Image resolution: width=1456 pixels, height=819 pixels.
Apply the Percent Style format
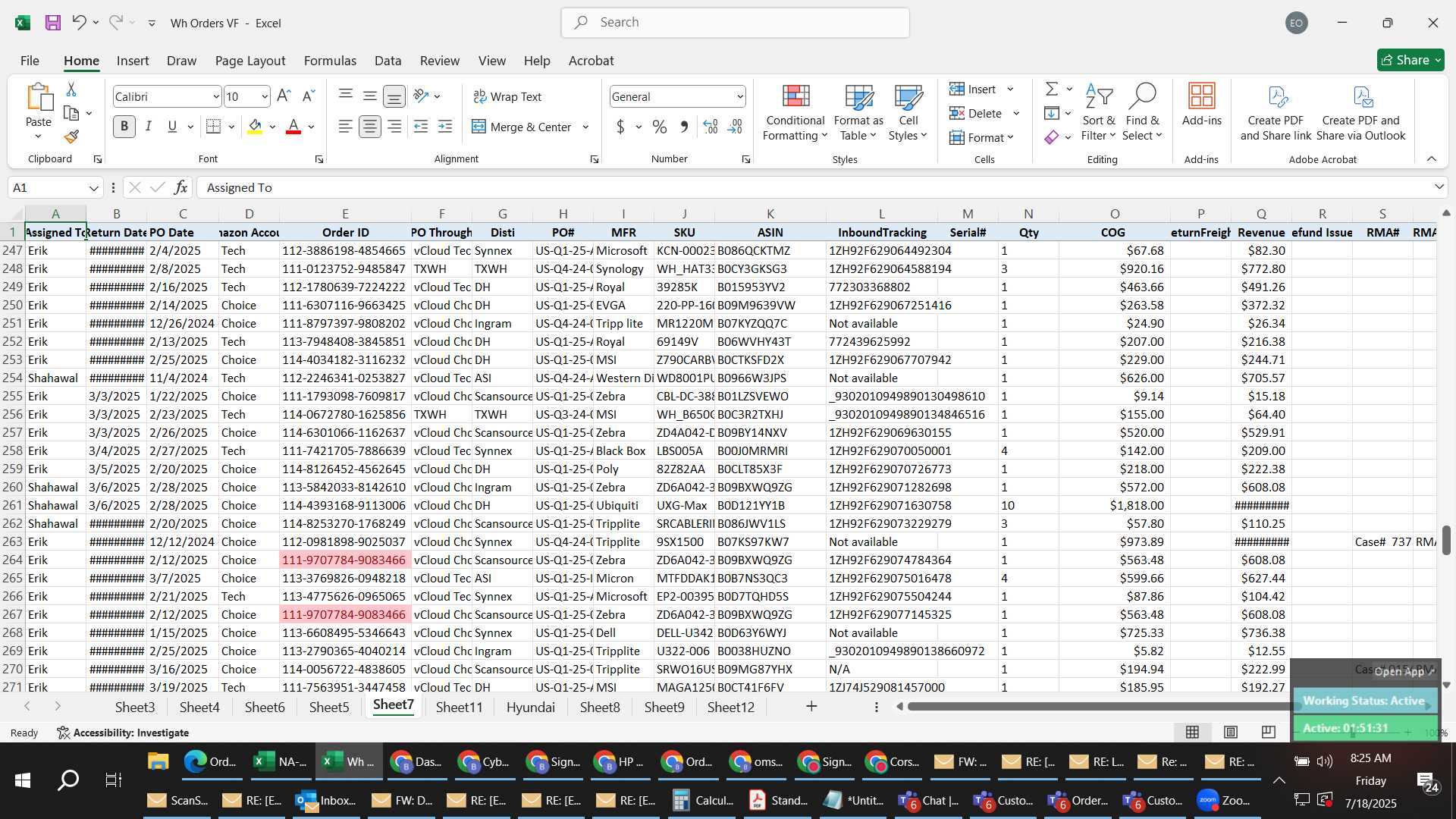point(660,127)
